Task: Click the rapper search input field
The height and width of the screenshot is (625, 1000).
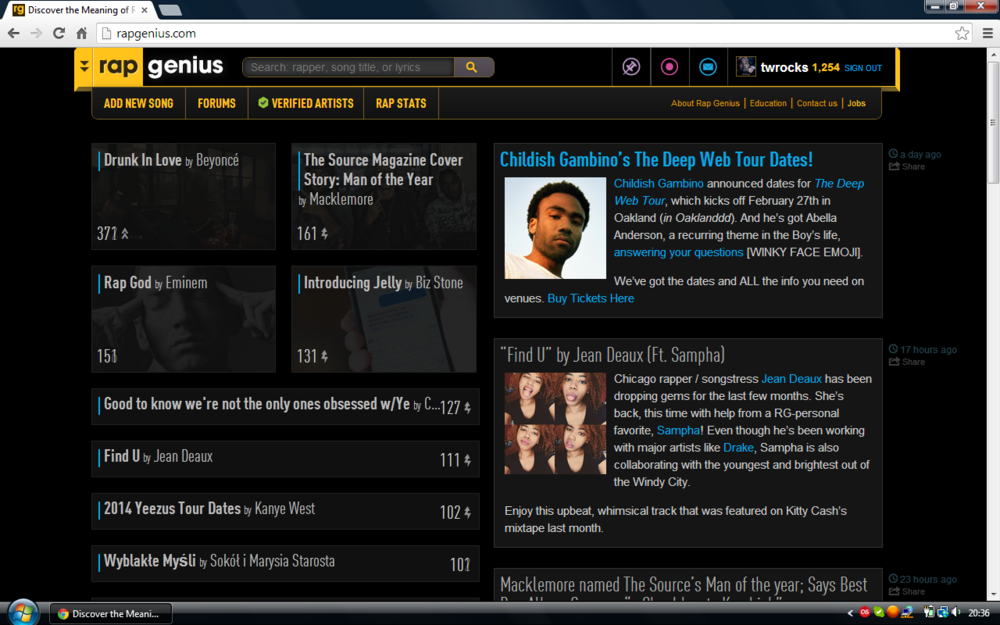Action: coord(350,67)
